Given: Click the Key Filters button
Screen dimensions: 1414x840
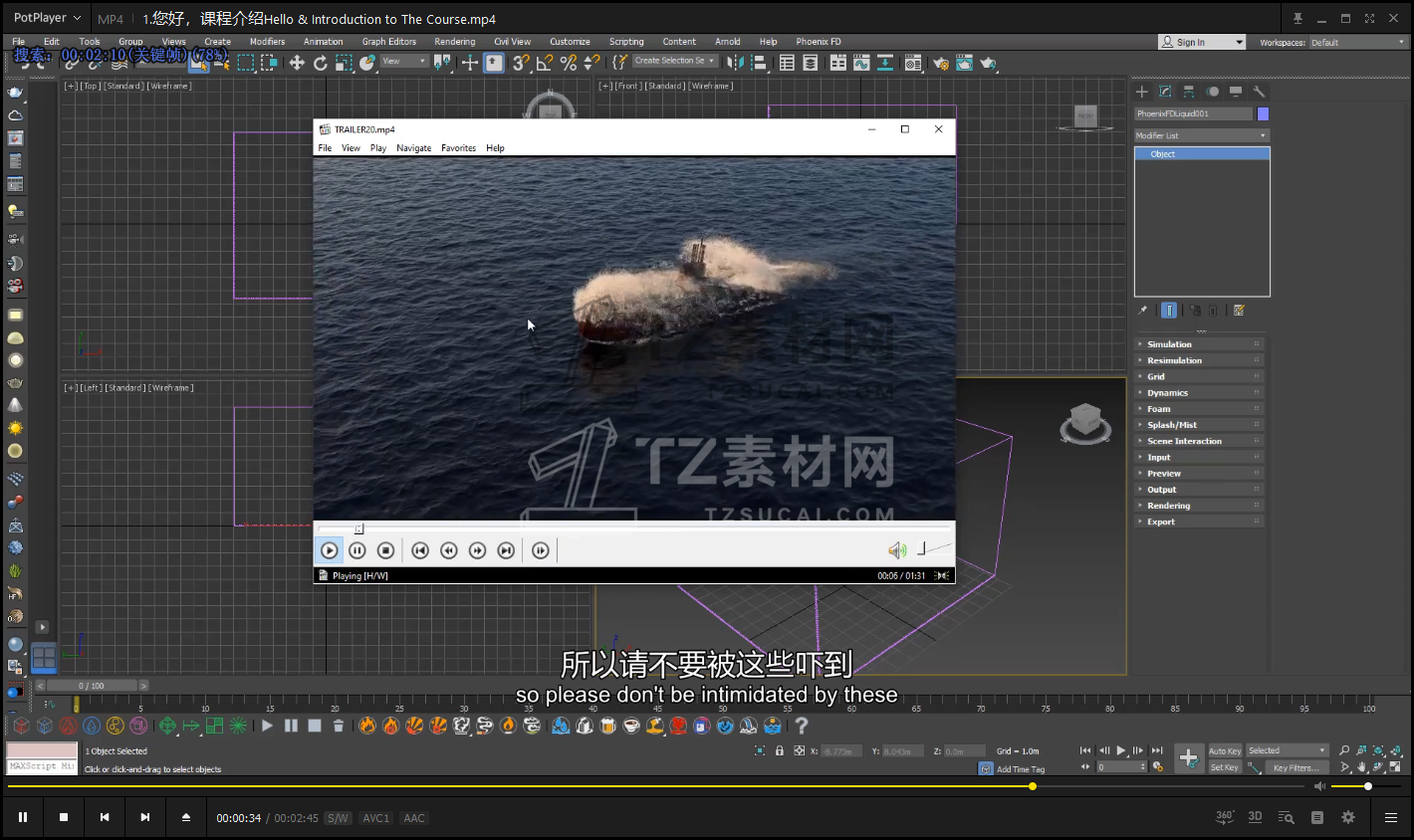Looking at the screenshot, I should pyautogui.click(x=1295, y=767).
